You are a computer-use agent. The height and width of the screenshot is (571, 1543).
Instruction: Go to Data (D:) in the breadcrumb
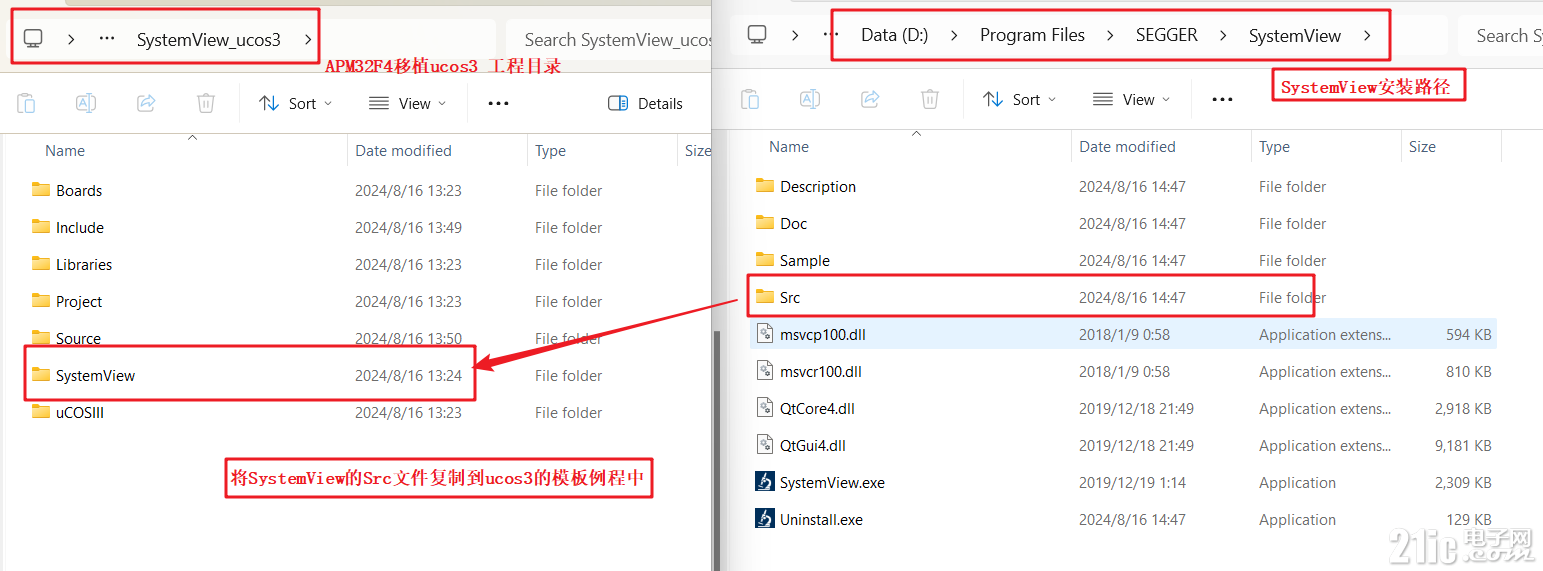[895, 35]
